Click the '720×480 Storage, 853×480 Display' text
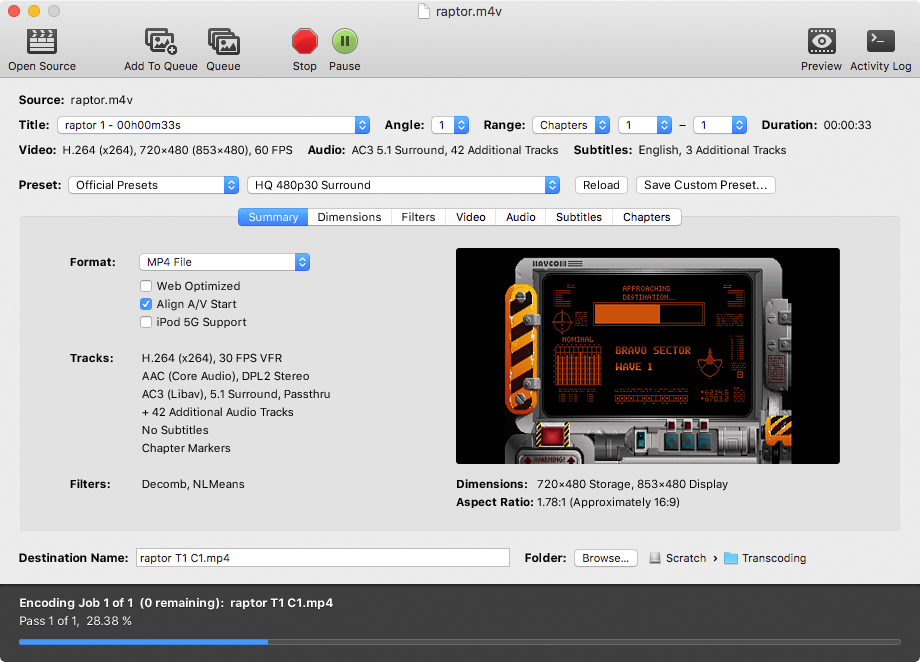920x662 pixels. click(x=632, y=484)
